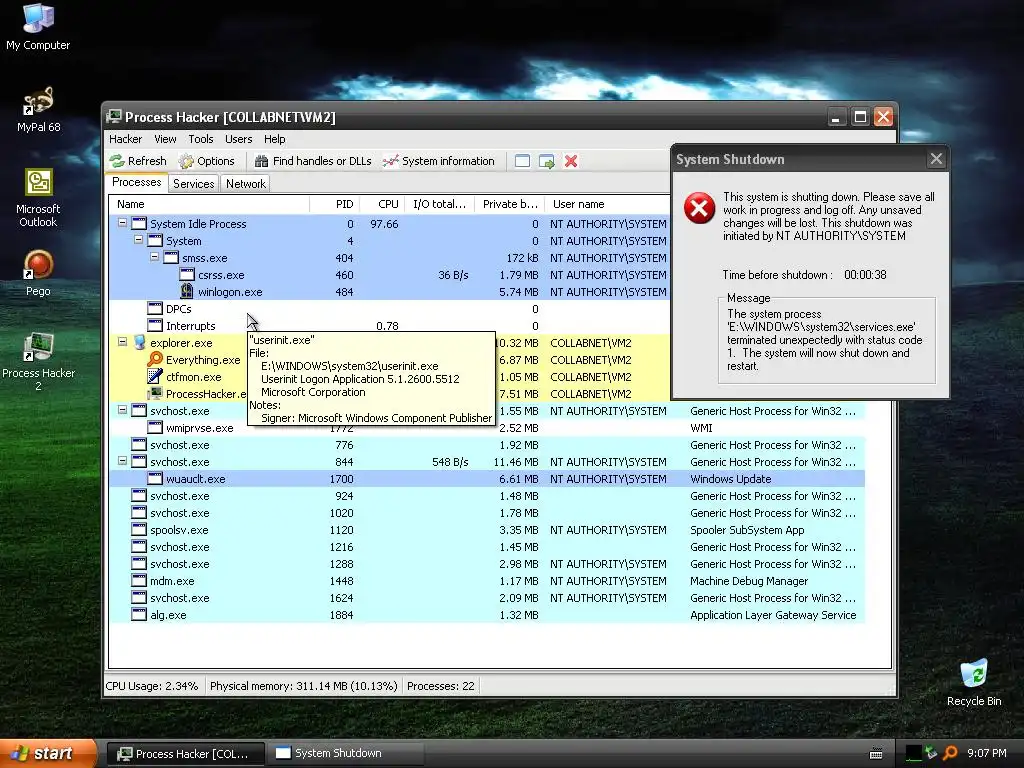Viewport: 1024px width, 768px height.
Task: Collapse svchost.exe node above wmiprvse.exe
Action: point(122,409)
